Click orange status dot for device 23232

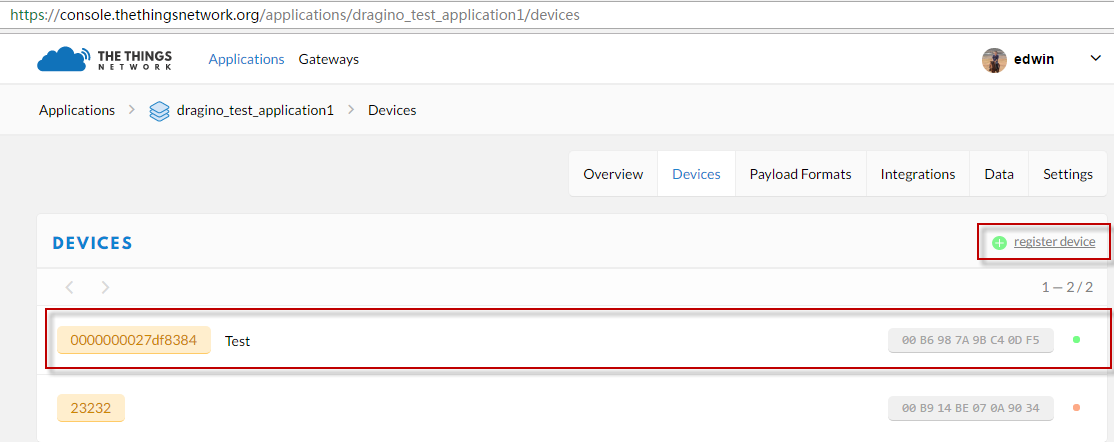(1076, 408)
